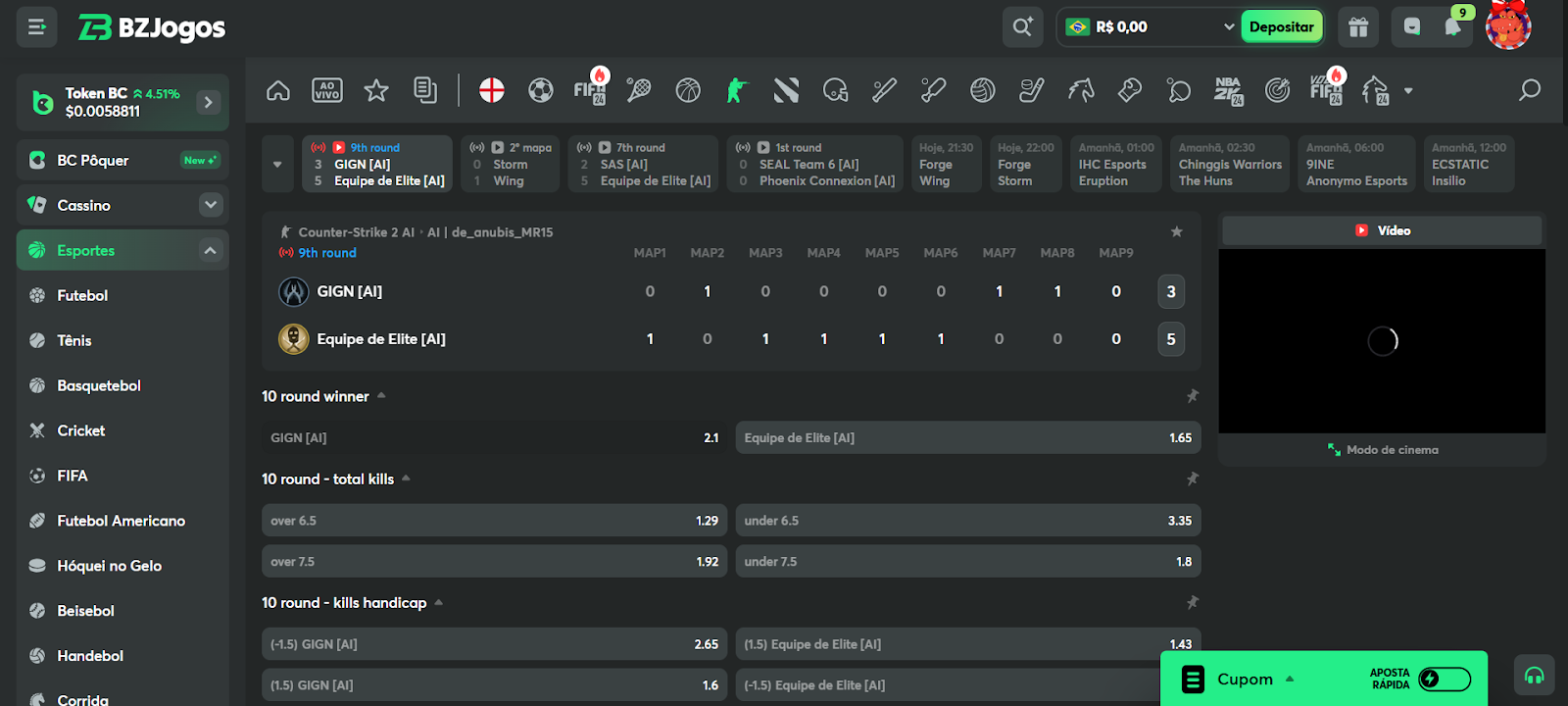
Task: Open favorites star in the sports bar
Action: (376, 90)
